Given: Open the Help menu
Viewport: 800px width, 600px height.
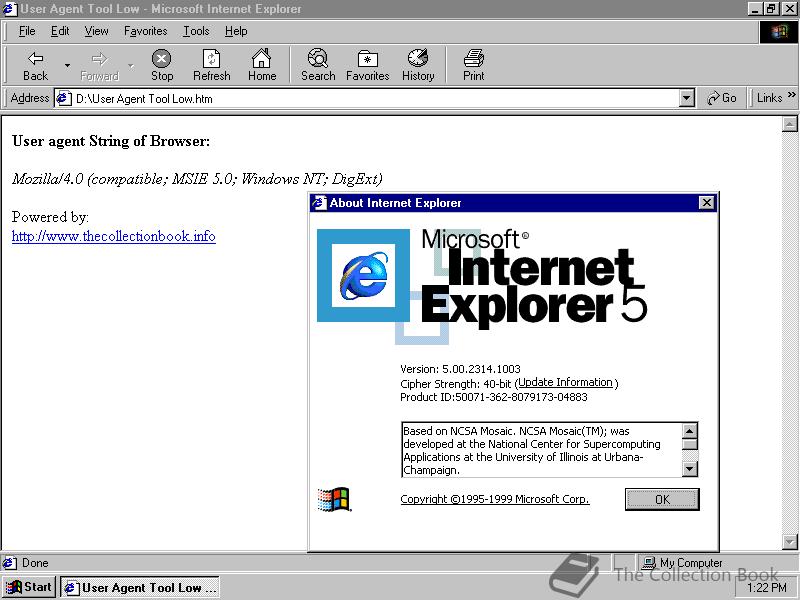Looking at the screenshot, I should tap(236, 31).
